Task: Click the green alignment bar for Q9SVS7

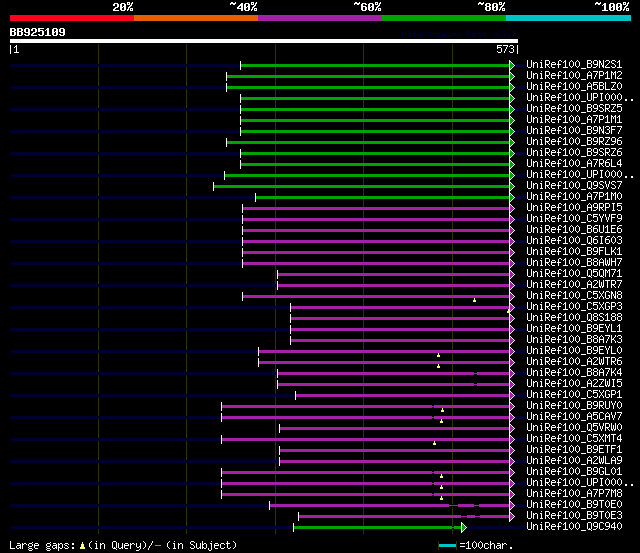Action: coord(362,187)
